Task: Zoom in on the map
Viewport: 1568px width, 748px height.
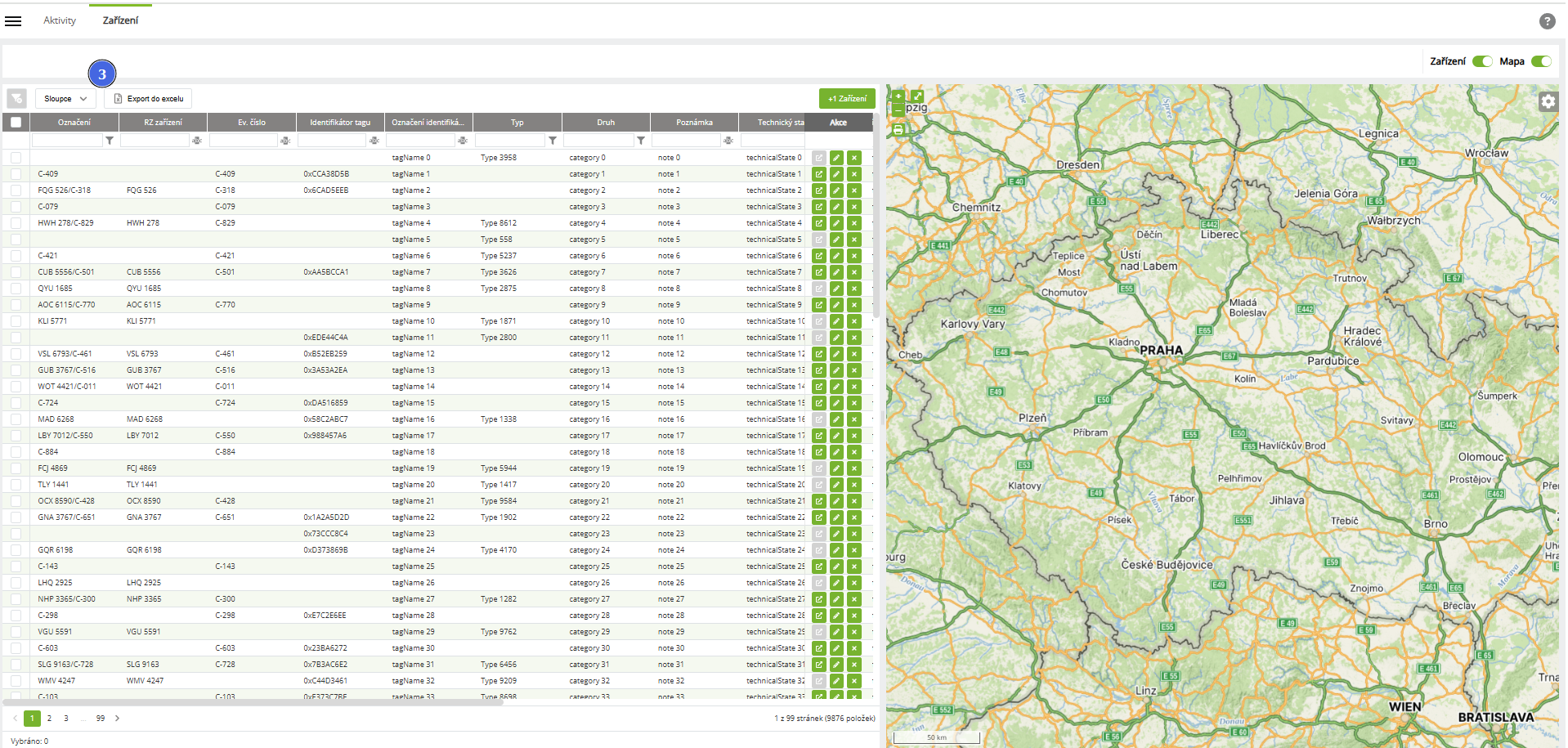Action: [x=898, y=96]
